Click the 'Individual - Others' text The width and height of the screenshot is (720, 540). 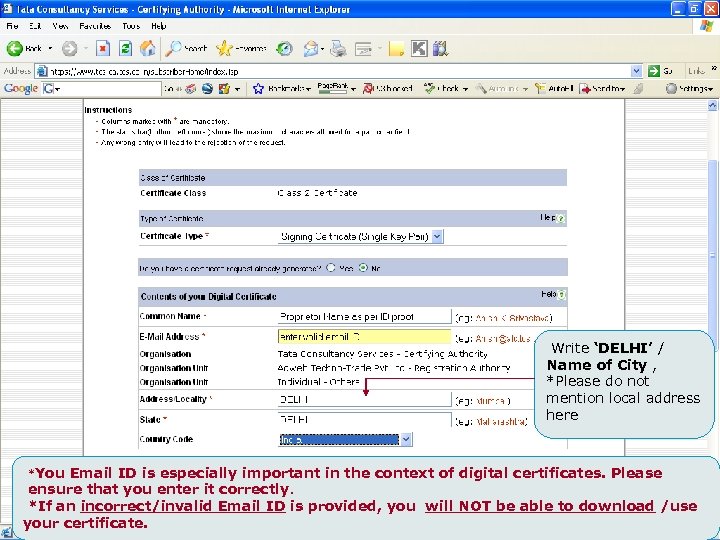[x=318, y=382]
